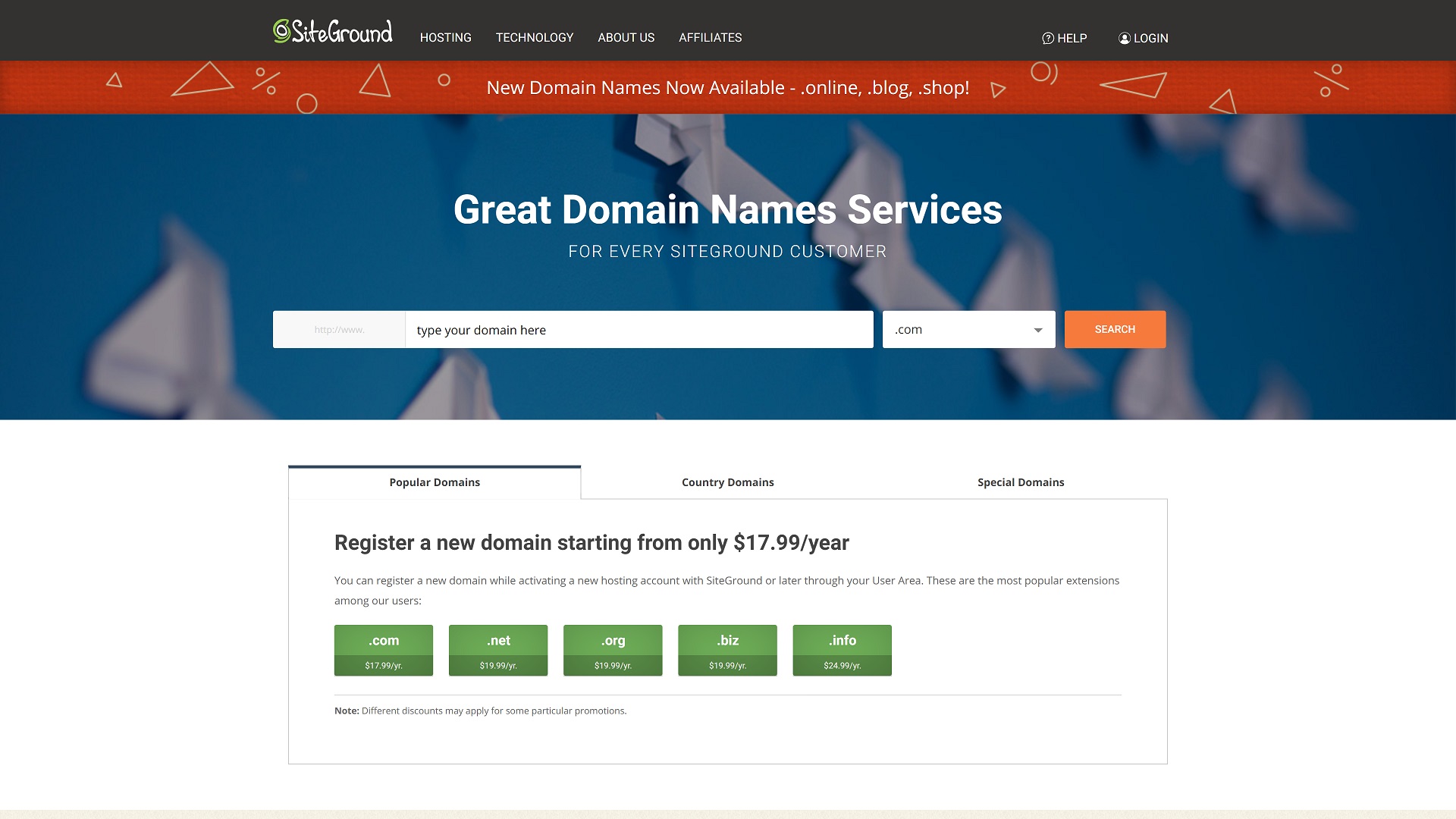Open the .com extension dropdown

[969, 330]
